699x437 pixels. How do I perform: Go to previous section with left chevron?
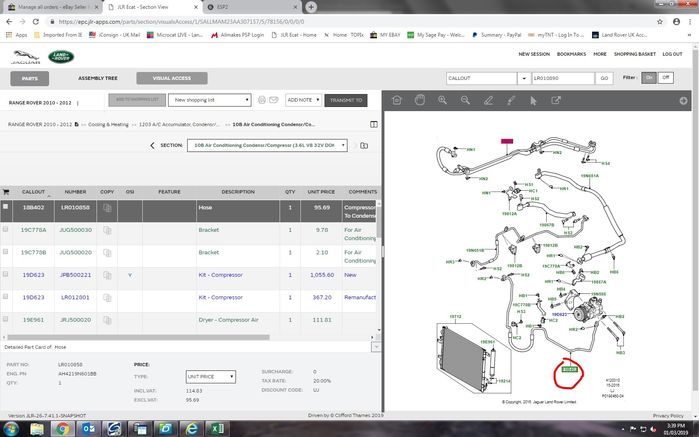(x=152, y=145)
